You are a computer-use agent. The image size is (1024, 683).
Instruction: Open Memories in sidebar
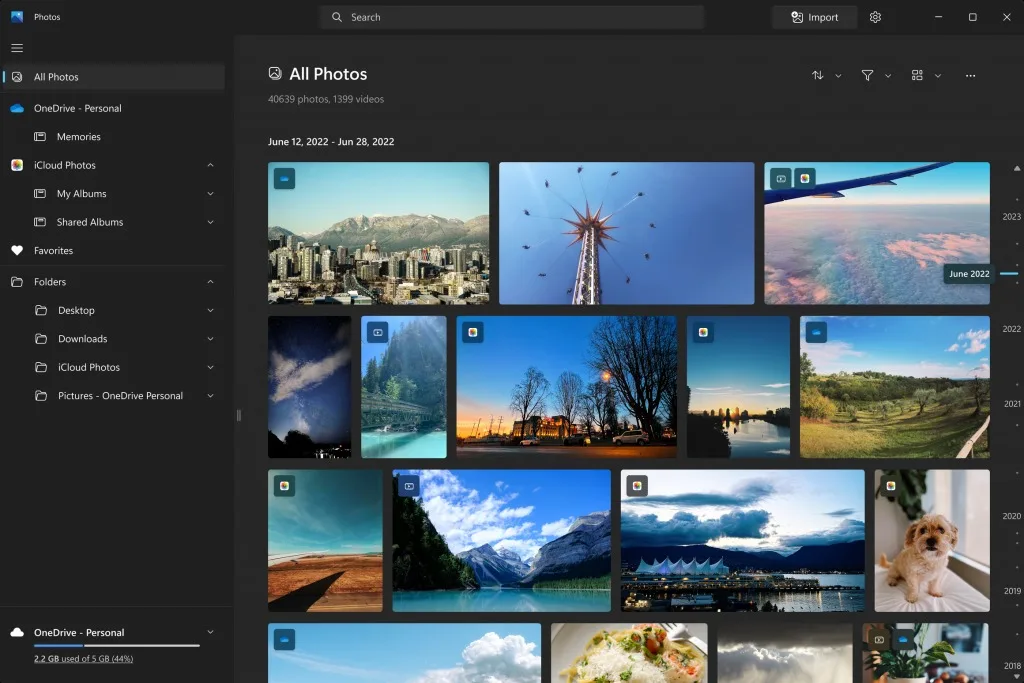coord(78,137)
